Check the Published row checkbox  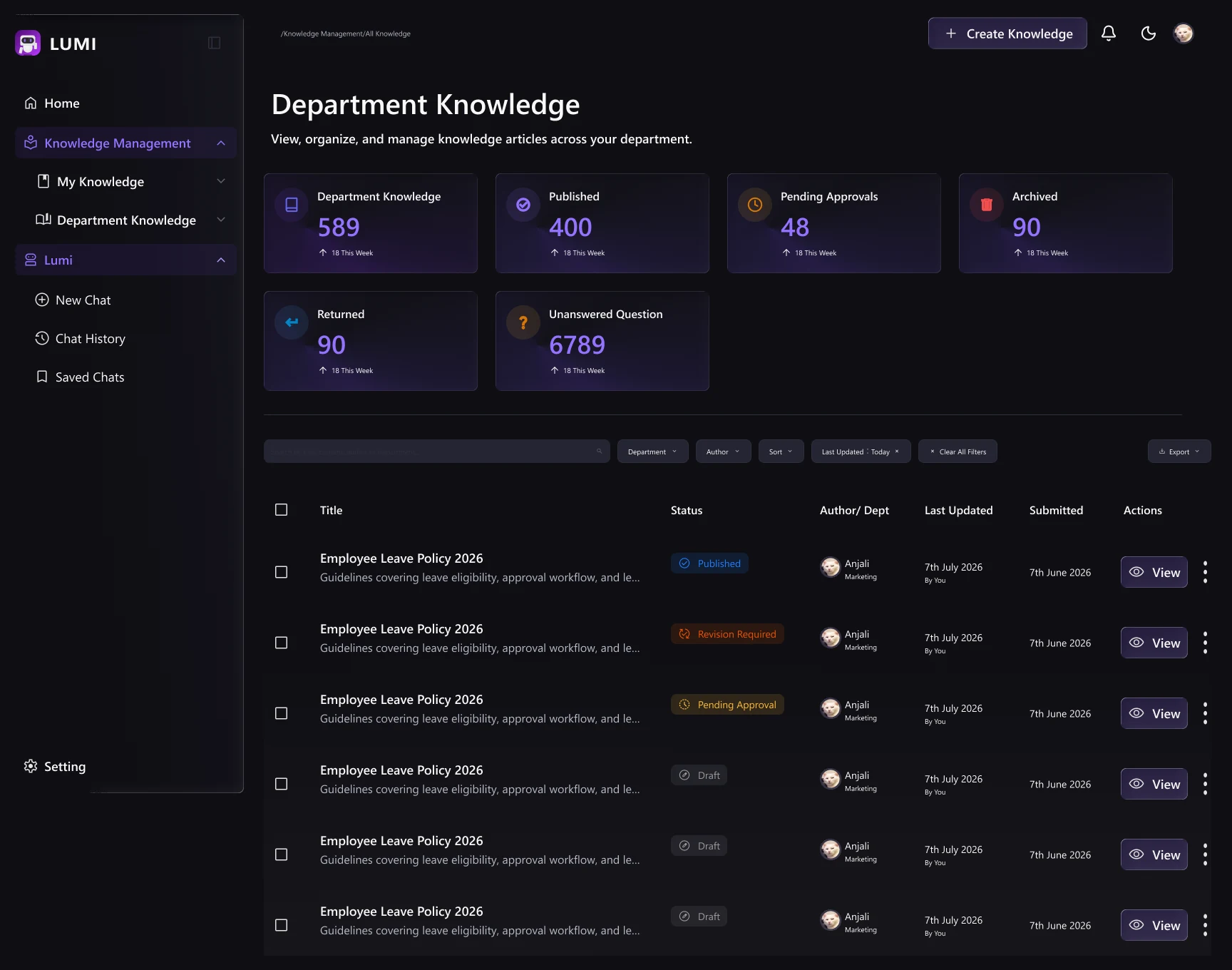coord(282,573)
